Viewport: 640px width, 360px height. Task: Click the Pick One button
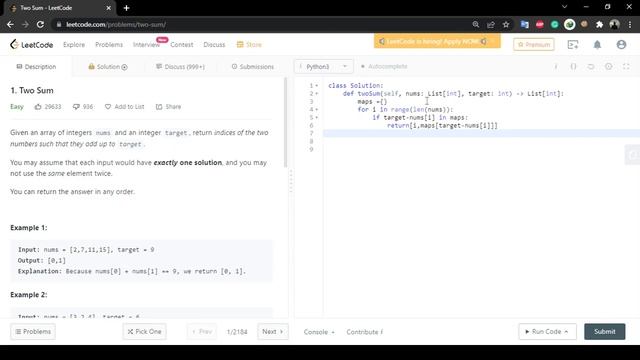[x=144, y=331]
